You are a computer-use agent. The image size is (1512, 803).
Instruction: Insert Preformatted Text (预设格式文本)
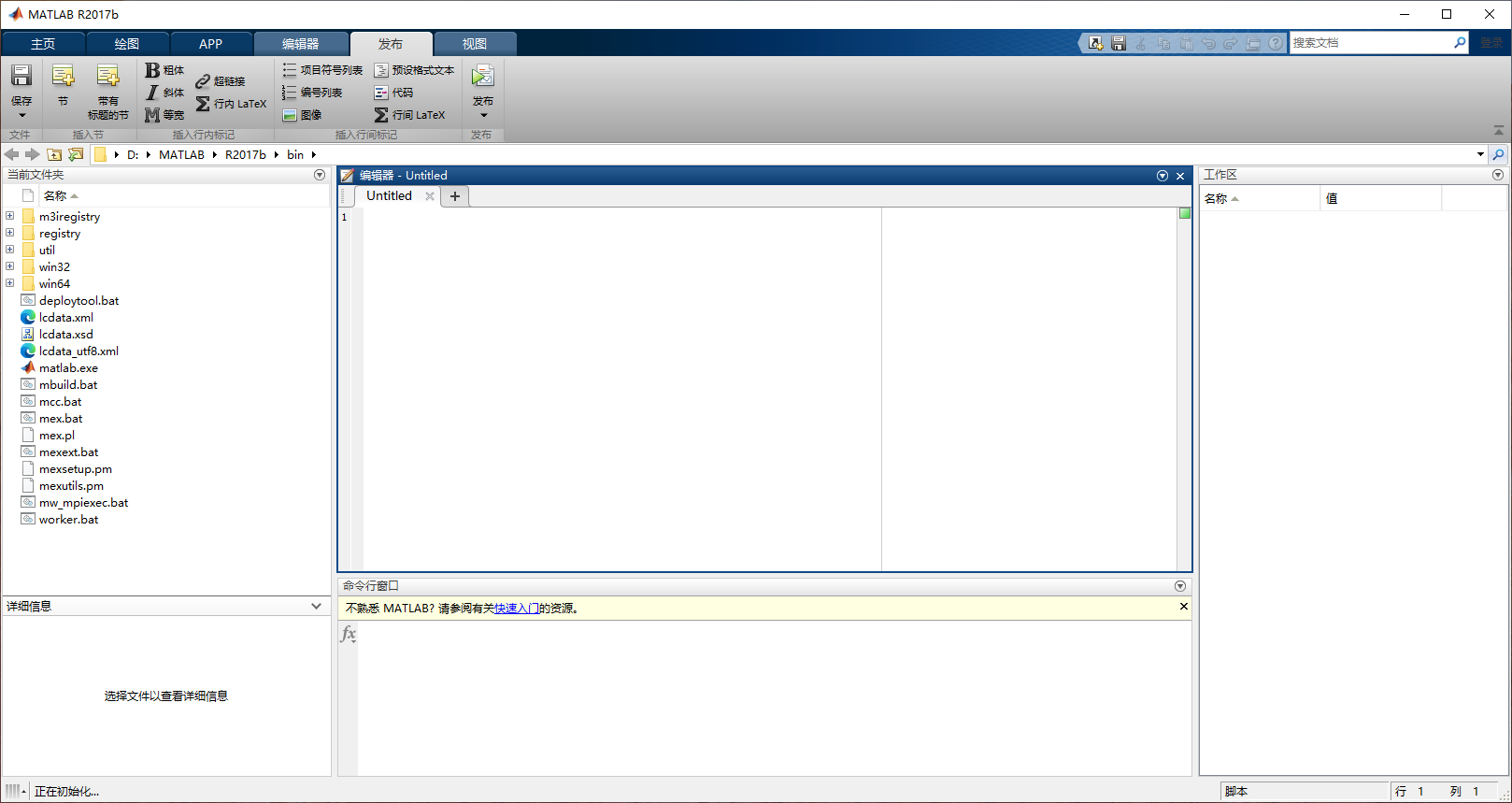pyautogui.click(x=414, y=70)
